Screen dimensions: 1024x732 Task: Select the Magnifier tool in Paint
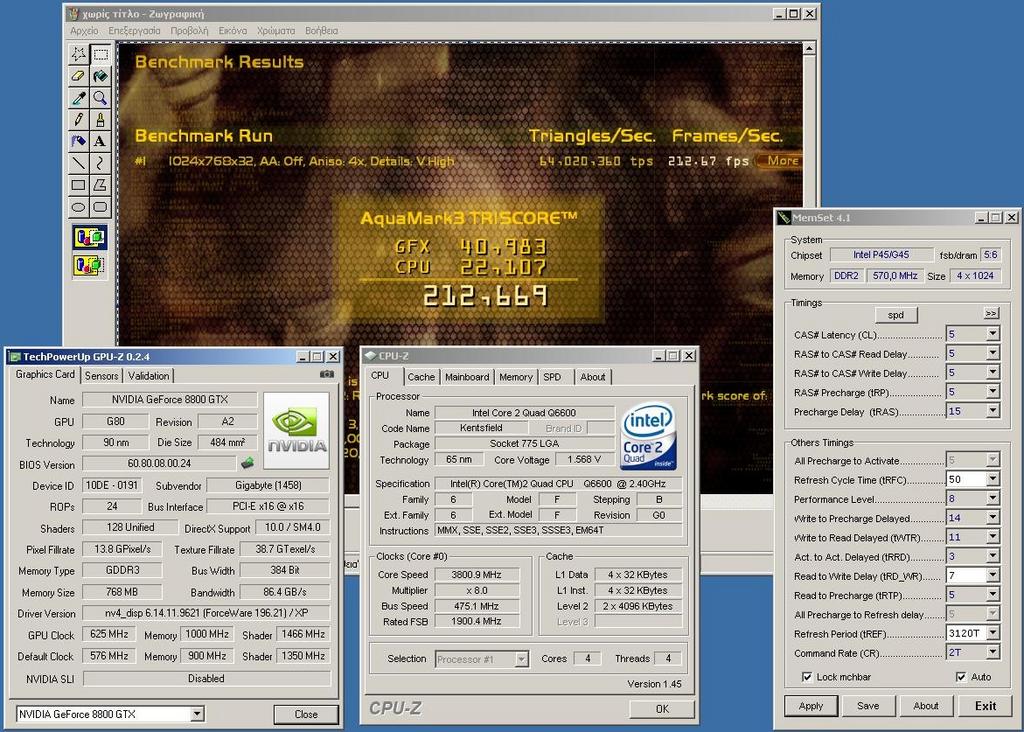(101, 98)
